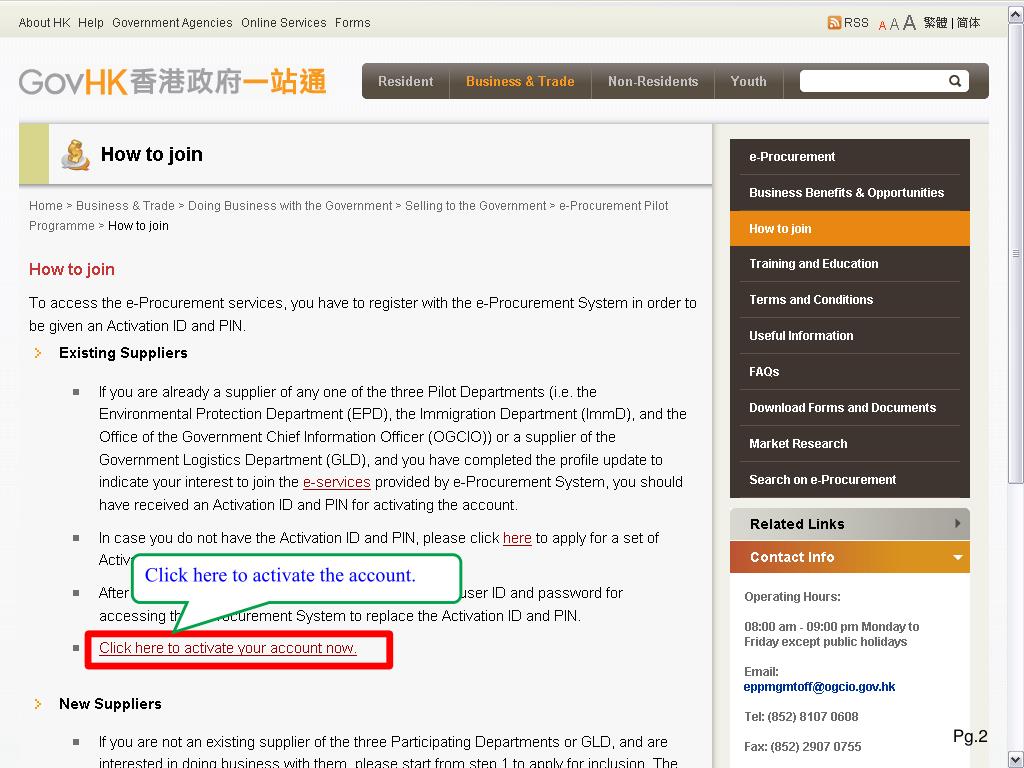Go to Doing Business with the Government breadcrumb
1024x768 pixels.
(290, 206)
